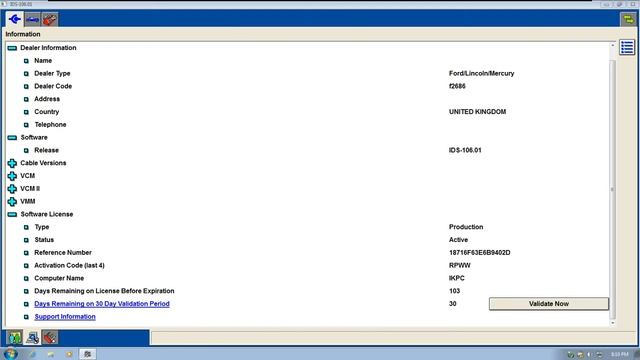
Task: Click the IKPC computer name value
Action: point(456,278)
